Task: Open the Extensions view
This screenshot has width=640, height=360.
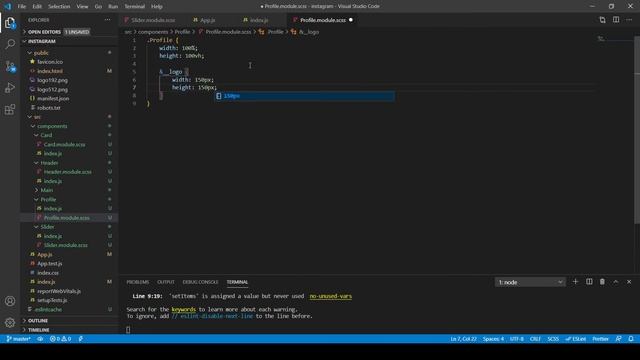Action: pos(10,109)
